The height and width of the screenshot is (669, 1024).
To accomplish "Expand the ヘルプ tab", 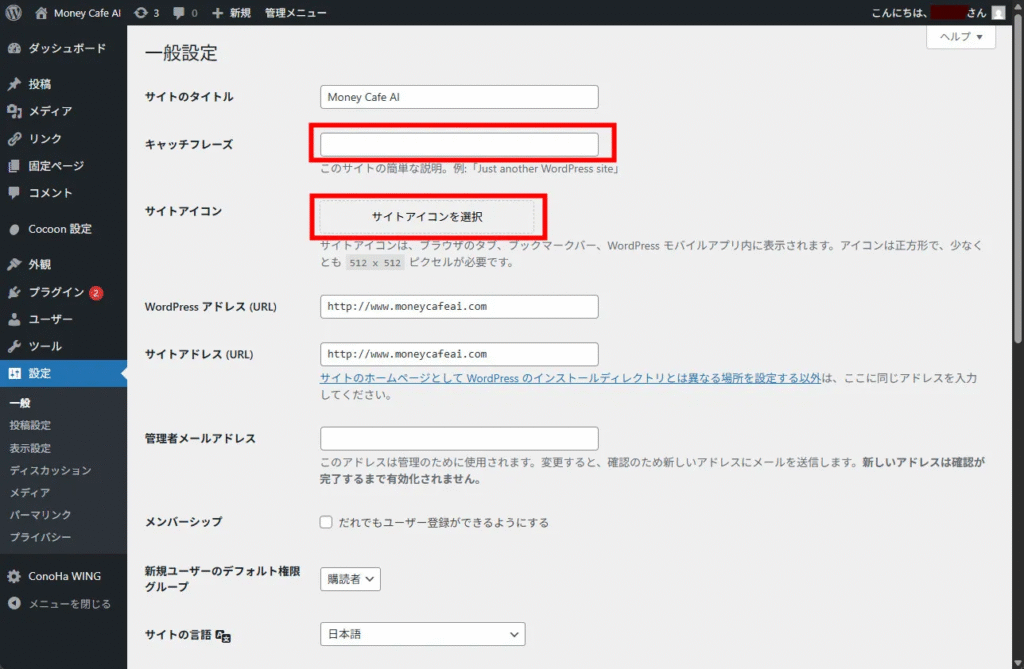I will point(961,37).
